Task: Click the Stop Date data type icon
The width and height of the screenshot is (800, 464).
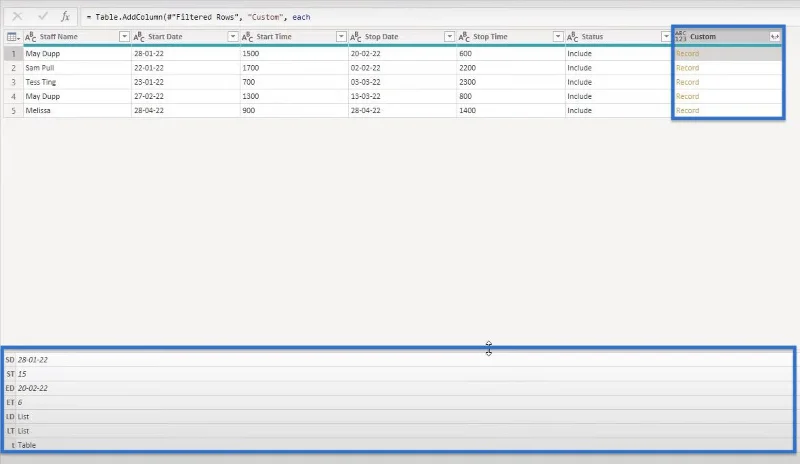Action: tap(356, 37)
